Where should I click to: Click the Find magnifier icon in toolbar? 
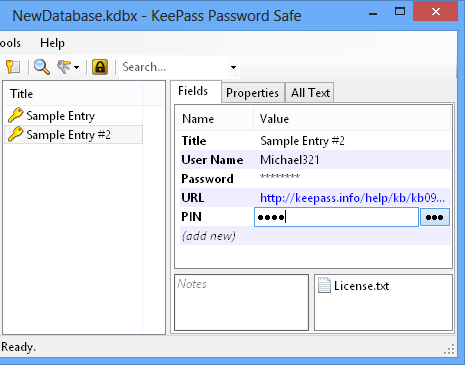(x=42, y=67)
